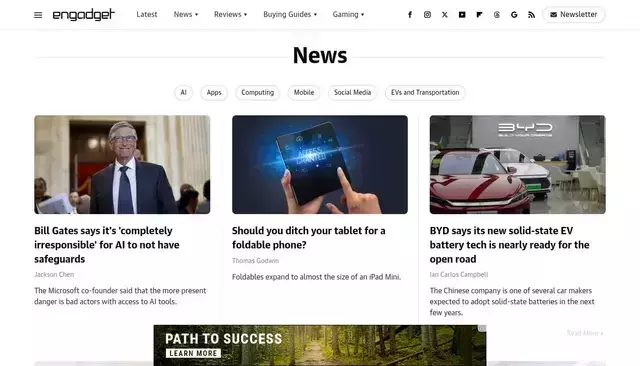Image resolution: width=640 pixels, height=366 pixels.
Task: Click the News page heading
Action: 320,55
